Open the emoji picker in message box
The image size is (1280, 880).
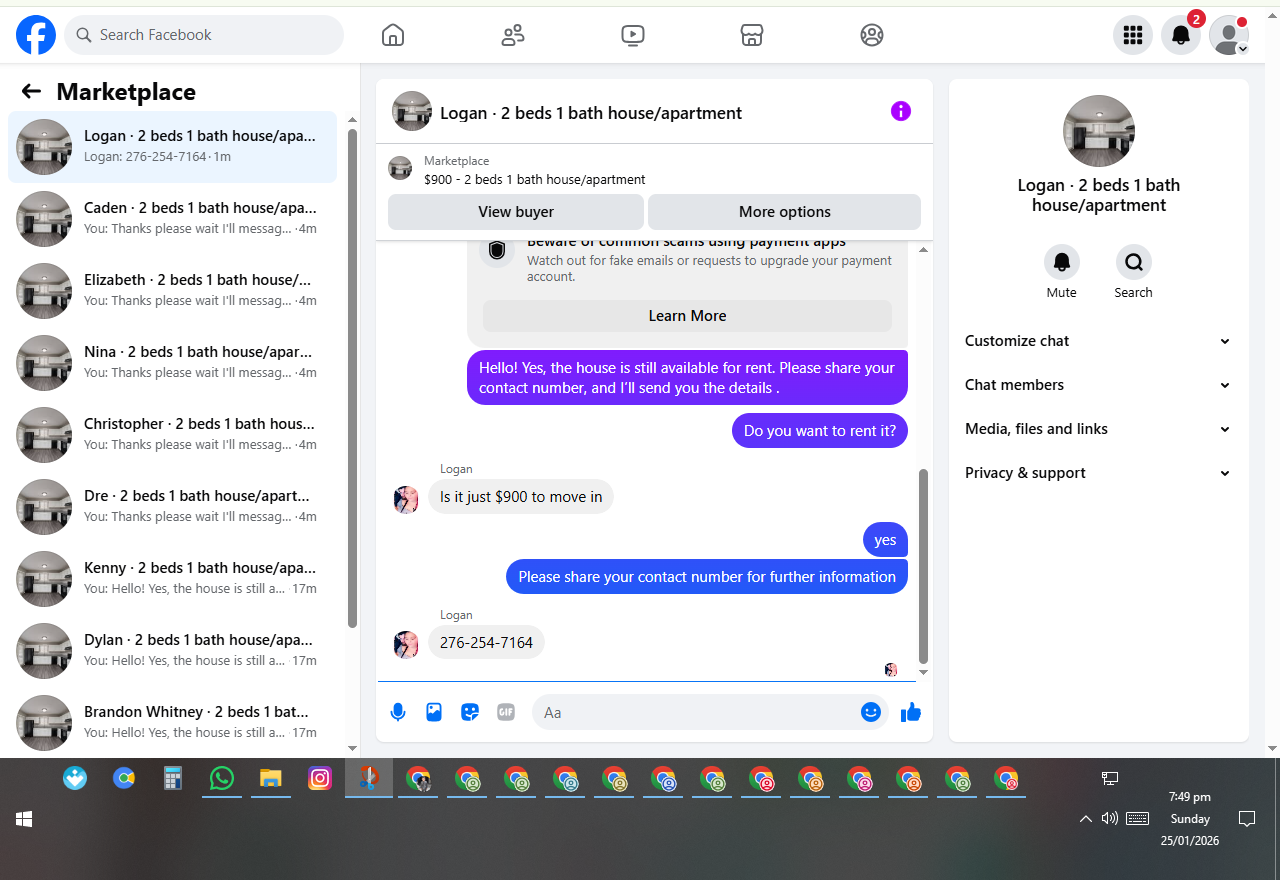[871, 712]
